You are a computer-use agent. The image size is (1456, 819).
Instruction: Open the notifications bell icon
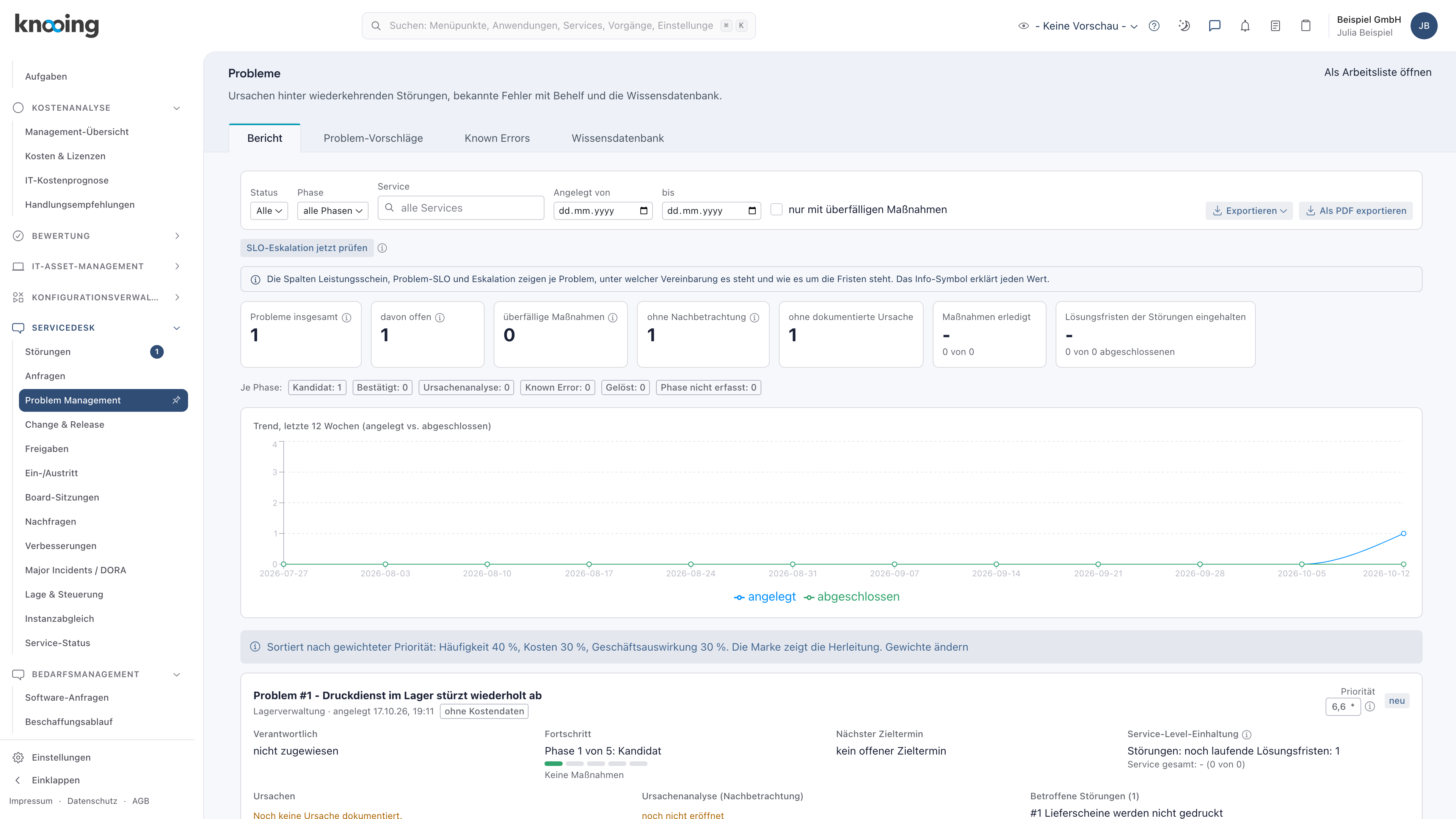coord(1245,26)
